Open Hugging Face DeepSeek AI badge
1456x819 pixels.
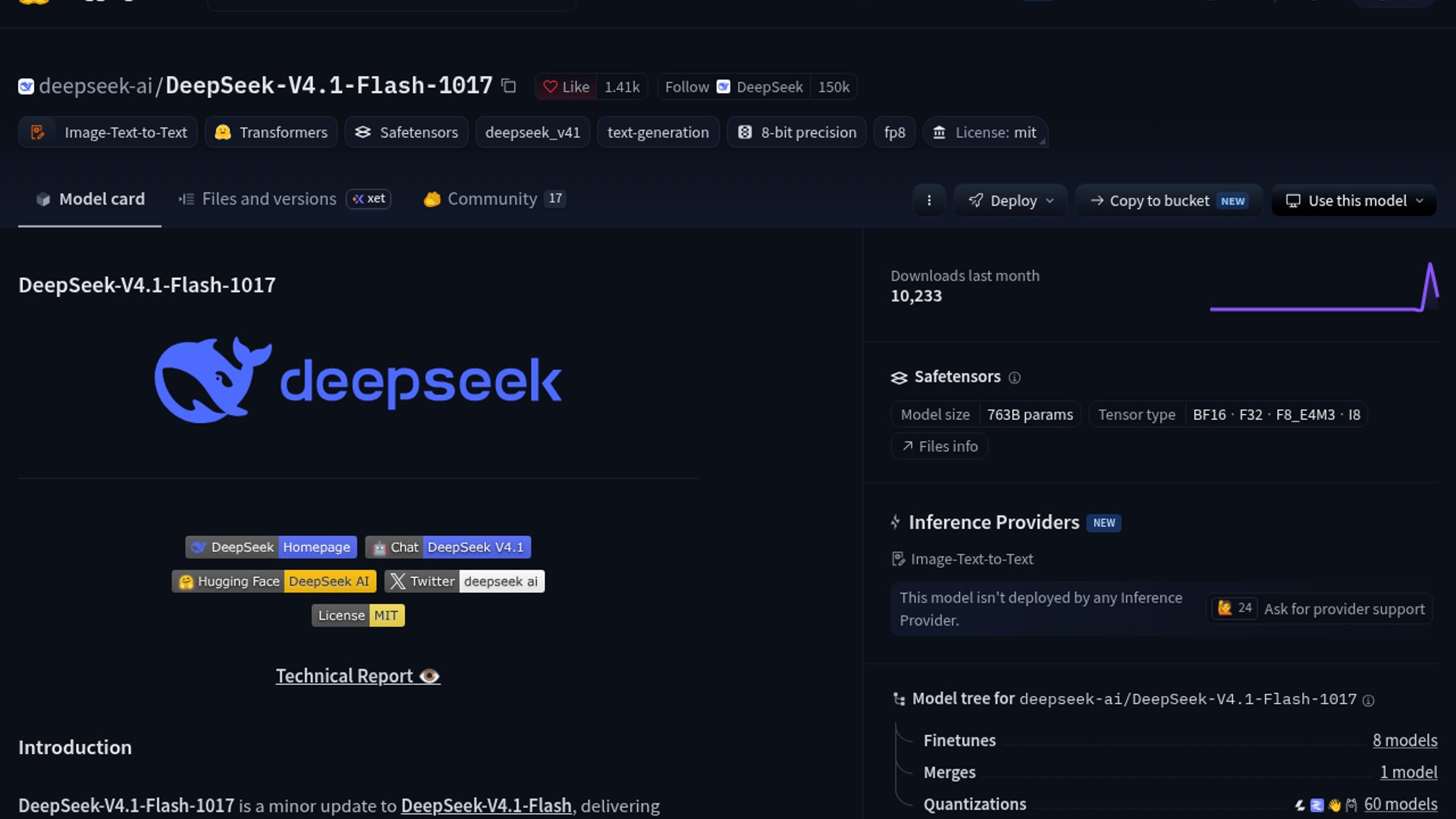[274, 582]
